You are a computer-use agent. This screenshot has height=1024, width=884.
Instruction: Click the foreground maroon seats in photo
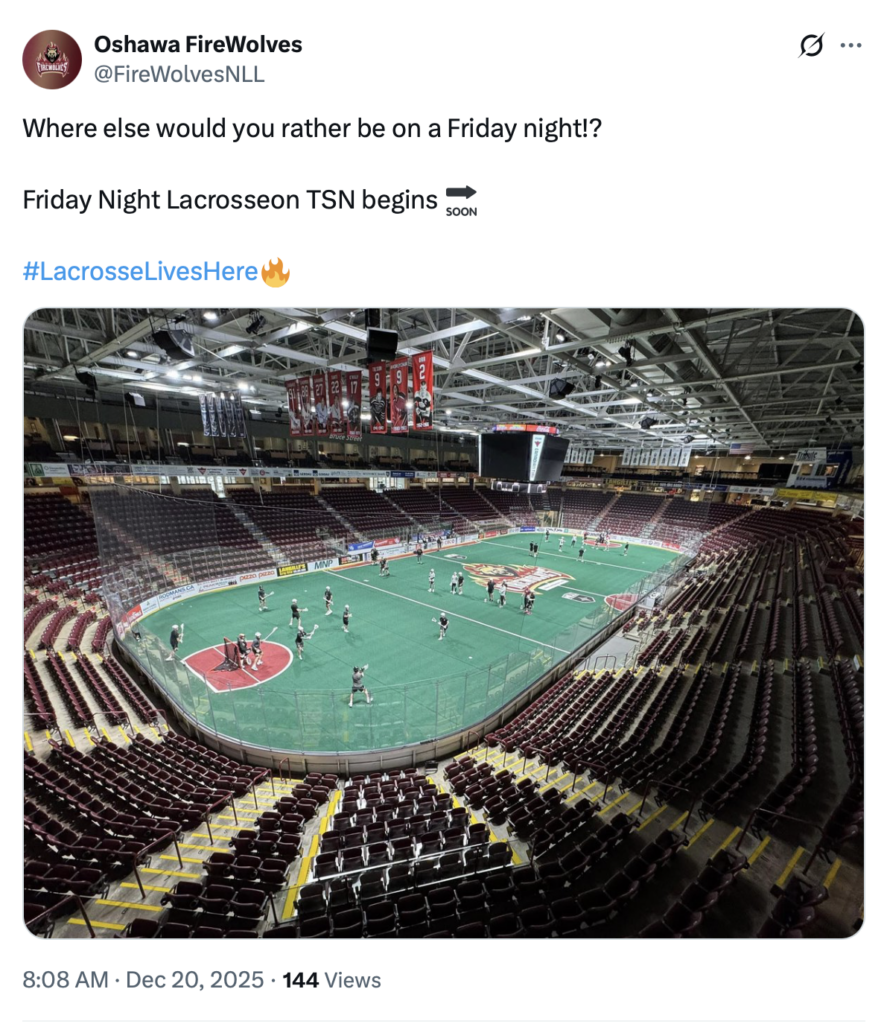click(400, 860)
